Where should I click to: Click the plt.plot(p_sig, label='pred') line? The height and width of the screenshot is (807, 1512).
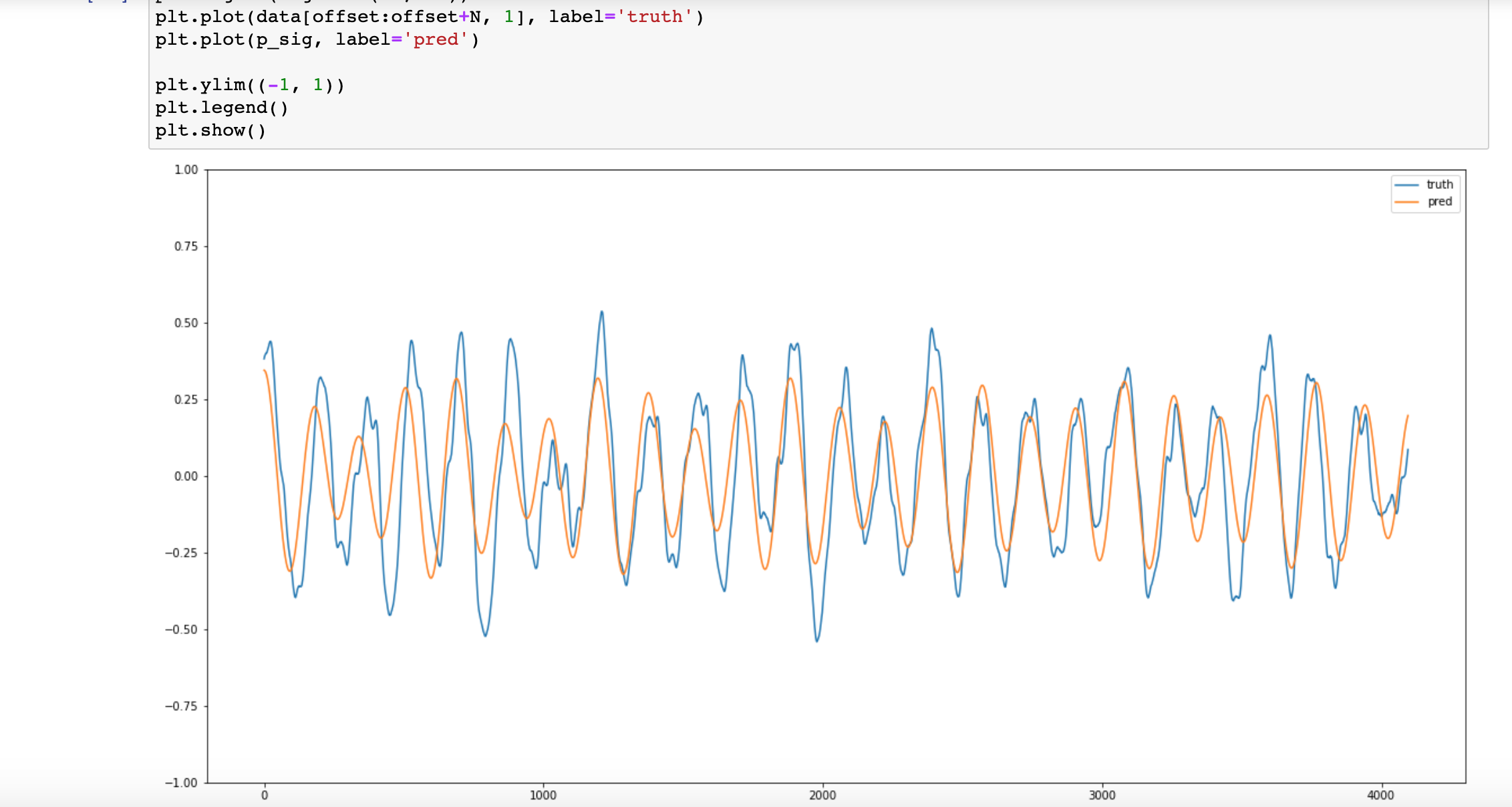(317, 39)
